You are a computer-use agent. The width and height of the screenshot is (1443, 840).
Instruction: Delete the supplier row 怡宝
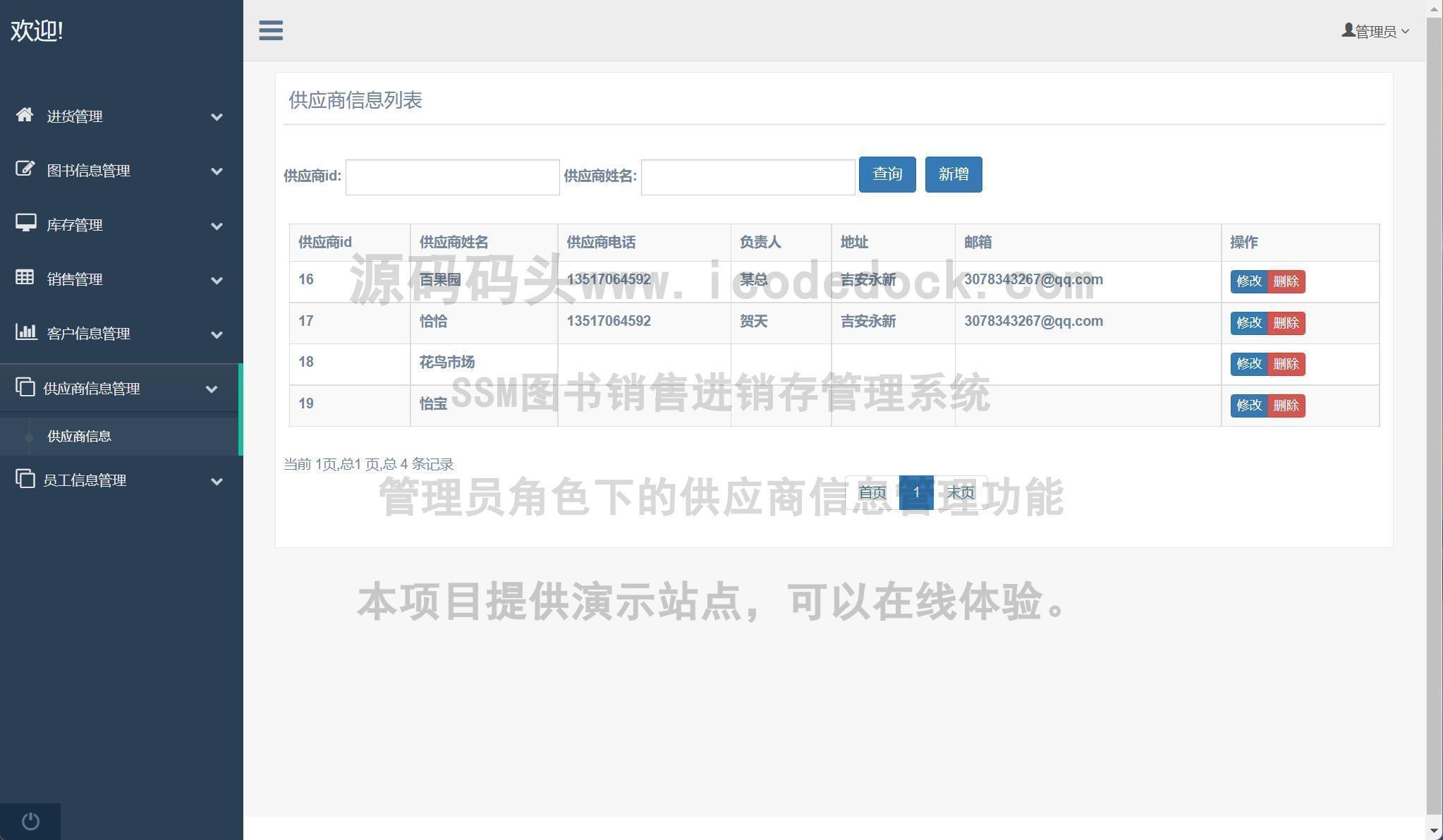pos(1286,406)
